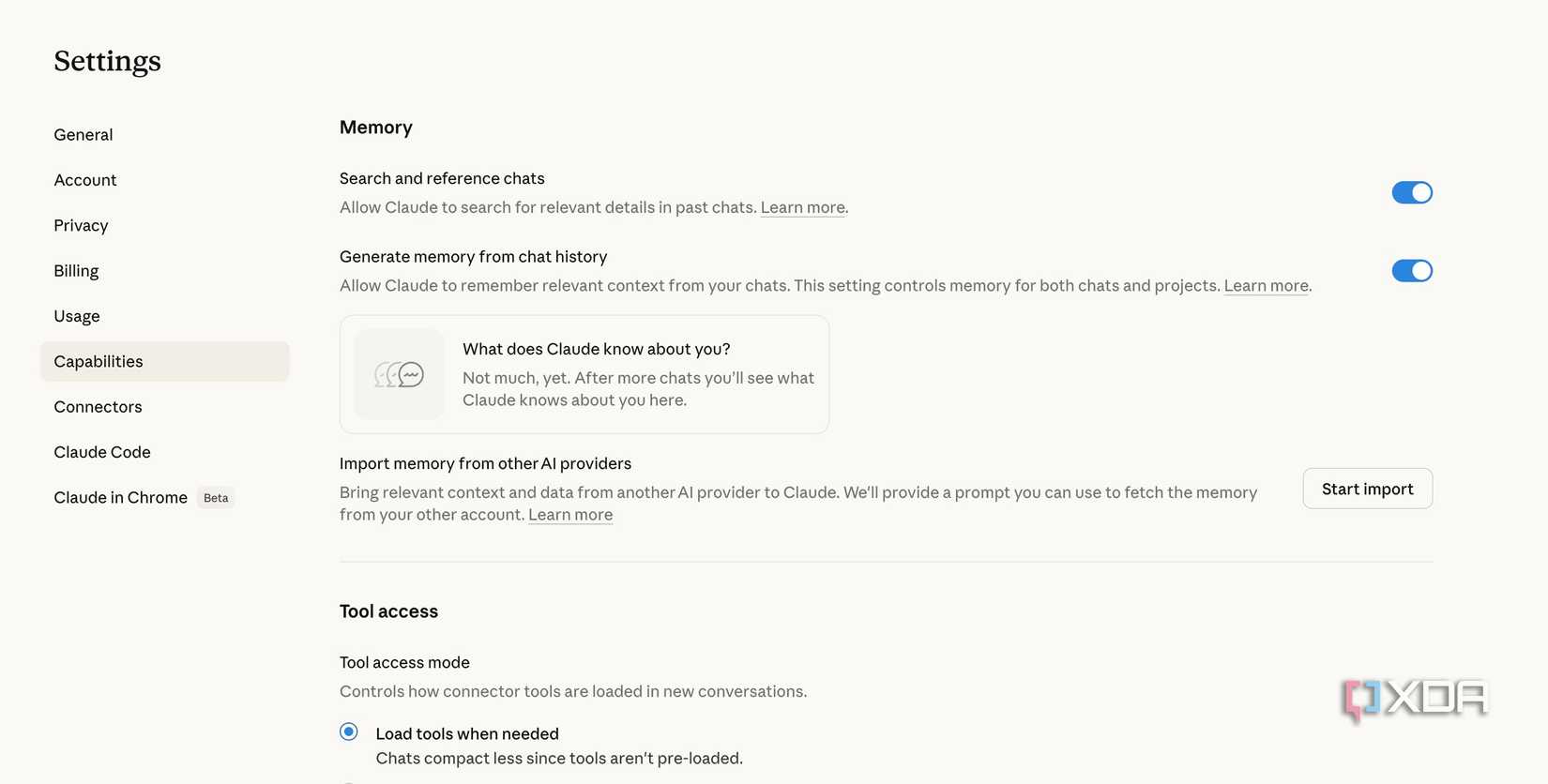
Task: Click the Beta badge next to Claude in Chrome
Action: (x=216, y=497)
